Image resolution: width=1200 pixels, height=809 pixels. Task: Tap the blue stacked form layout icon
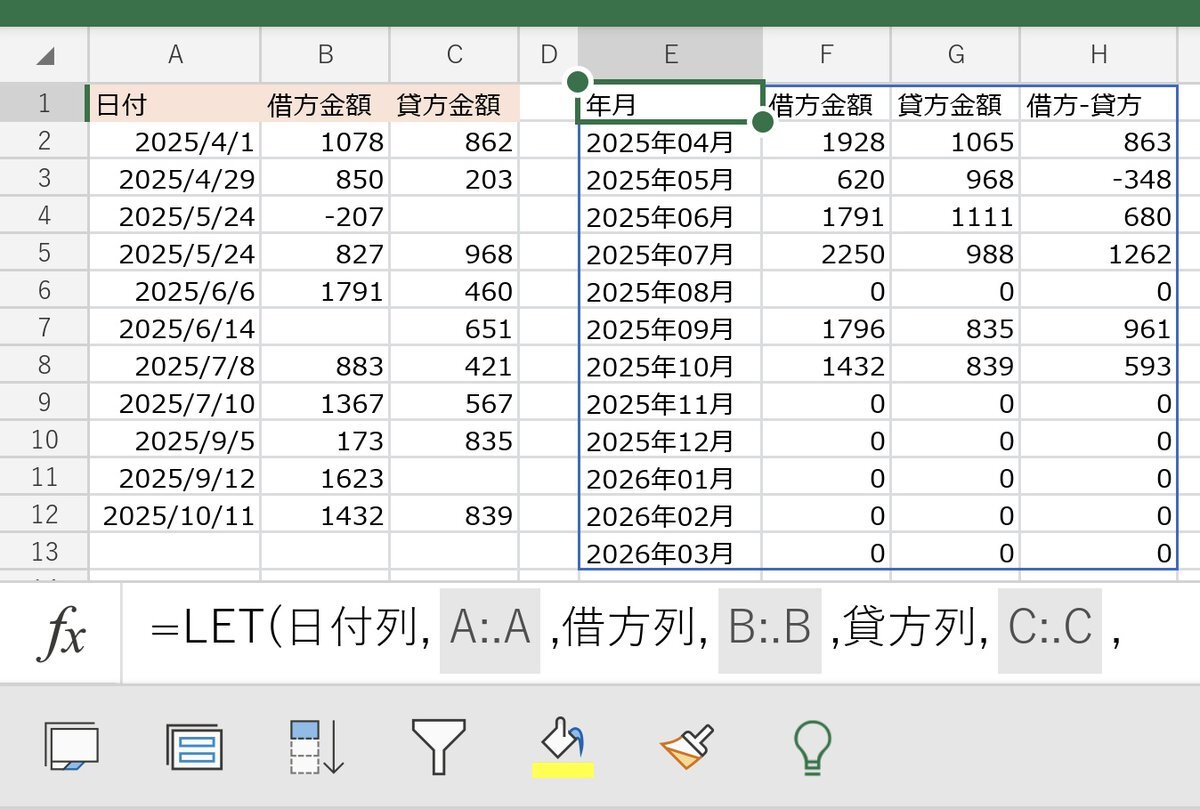coord(194,747)
